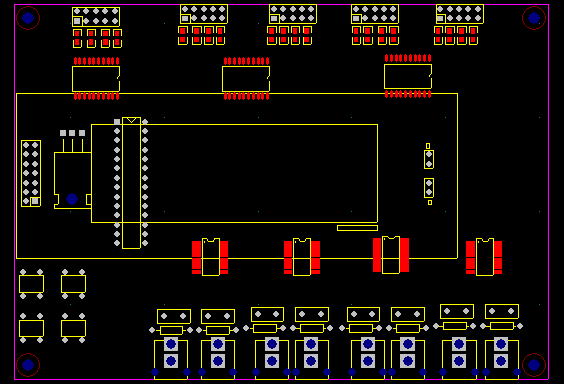Click the leftmost SSOP chip body below the top headers
Viewport: 564px width, 384px height.
click(x=96, y=79)
